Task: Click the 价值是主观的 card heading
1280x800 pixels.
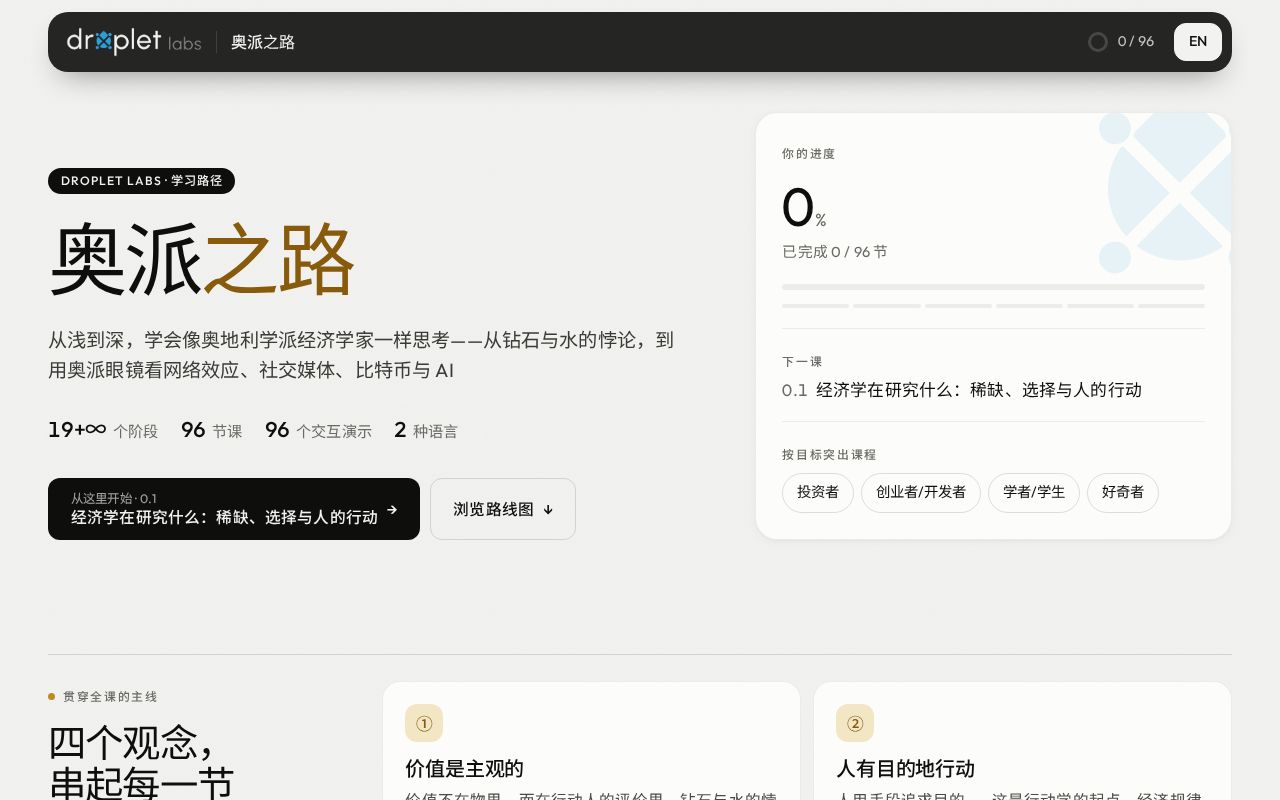Action: click(x=465, y=769)
